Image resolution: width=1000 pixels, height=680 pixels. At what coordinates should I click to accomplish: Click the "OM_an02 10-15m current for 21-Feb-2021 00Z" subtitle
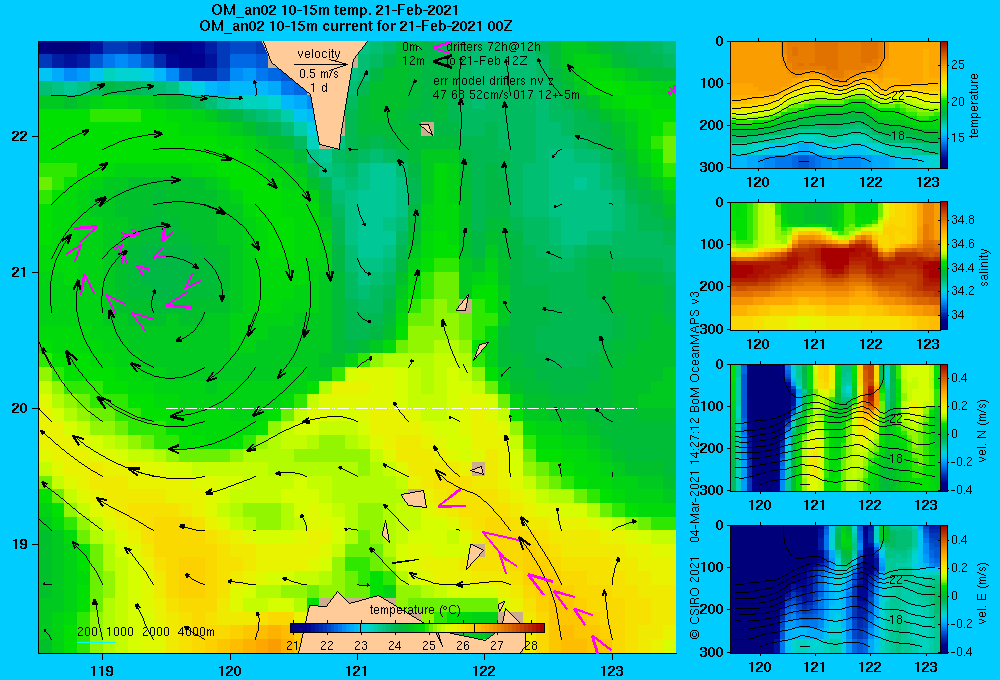point(355,26)
